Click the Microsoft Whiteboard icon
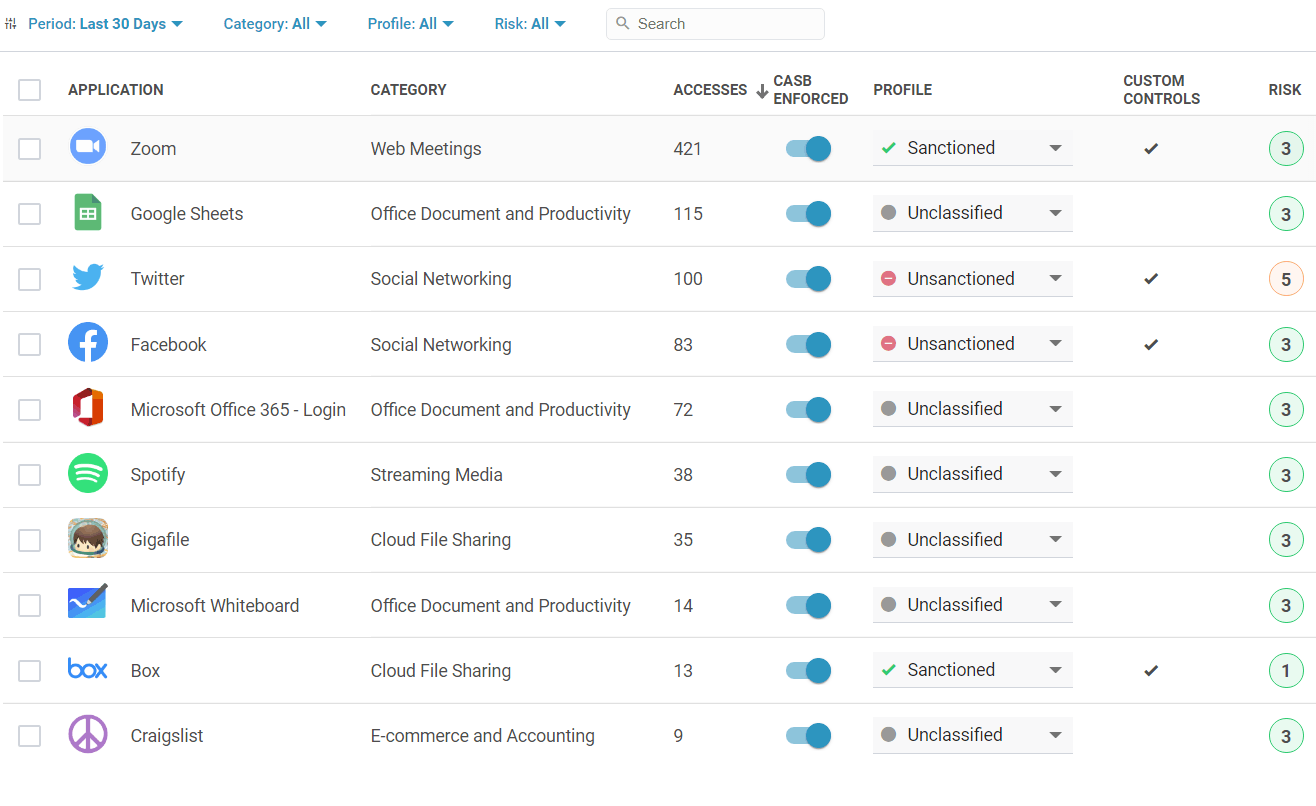The height and width of the screenshot is (806, 1316). (88, 603)
